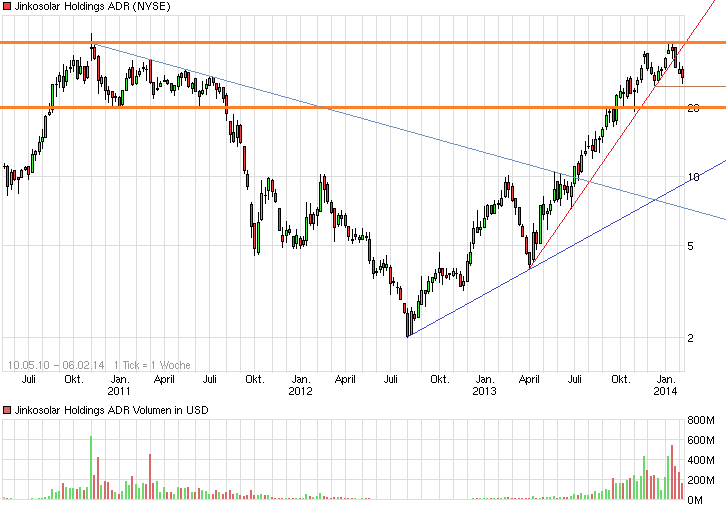This screenshot has width=726, height=508.
Task: Click the dark-blue ascending trendline
Action: pos(565,248)
